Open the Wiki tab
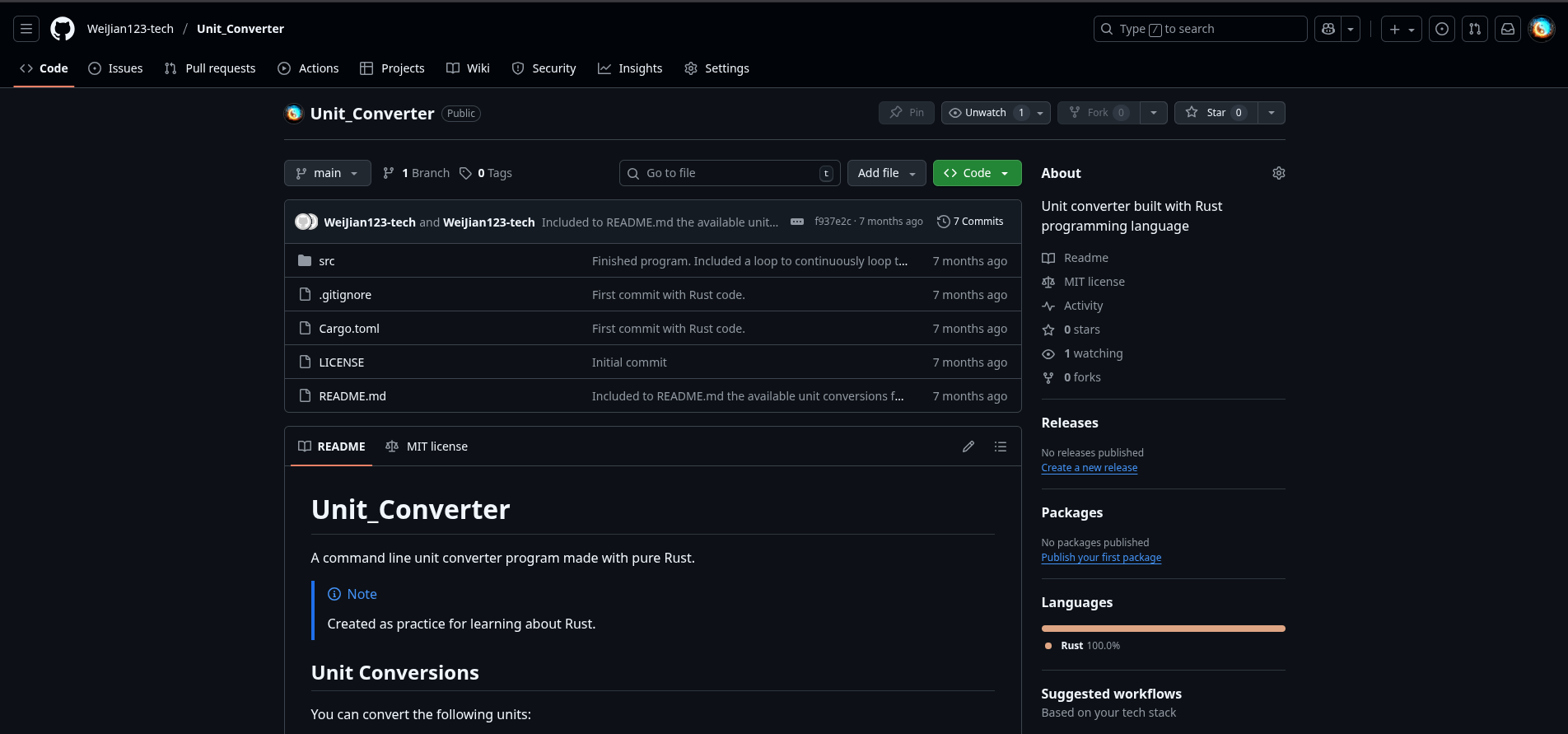The height and width of the screenshot is (734, 1568). point(468,68)
